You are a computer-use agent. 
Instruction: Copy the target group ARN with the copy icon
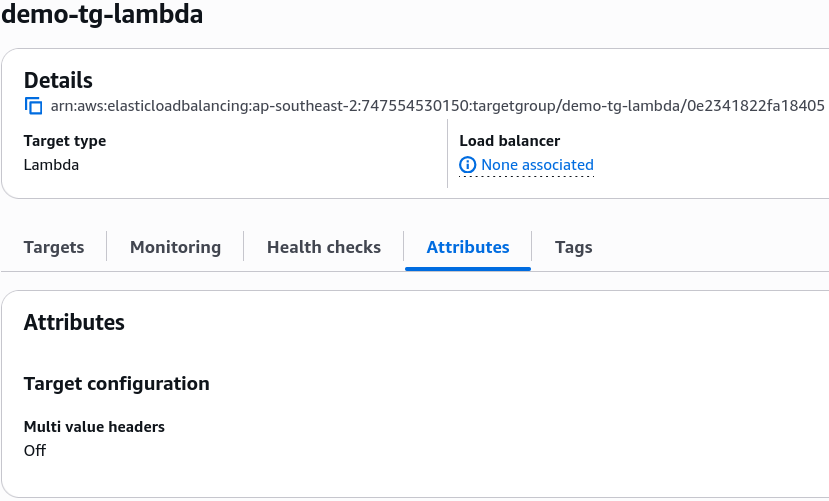(x=34, y=106)
